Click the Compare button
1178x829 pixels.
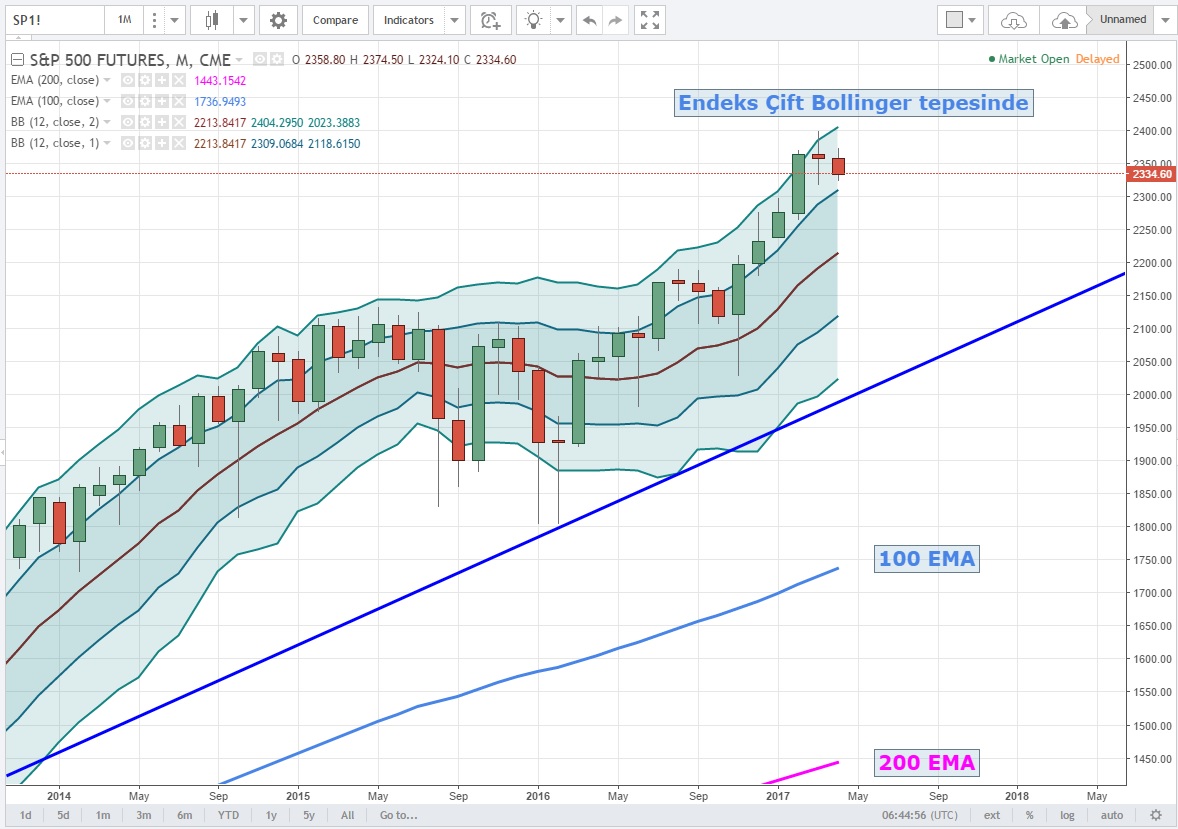[x=333, y=20]
